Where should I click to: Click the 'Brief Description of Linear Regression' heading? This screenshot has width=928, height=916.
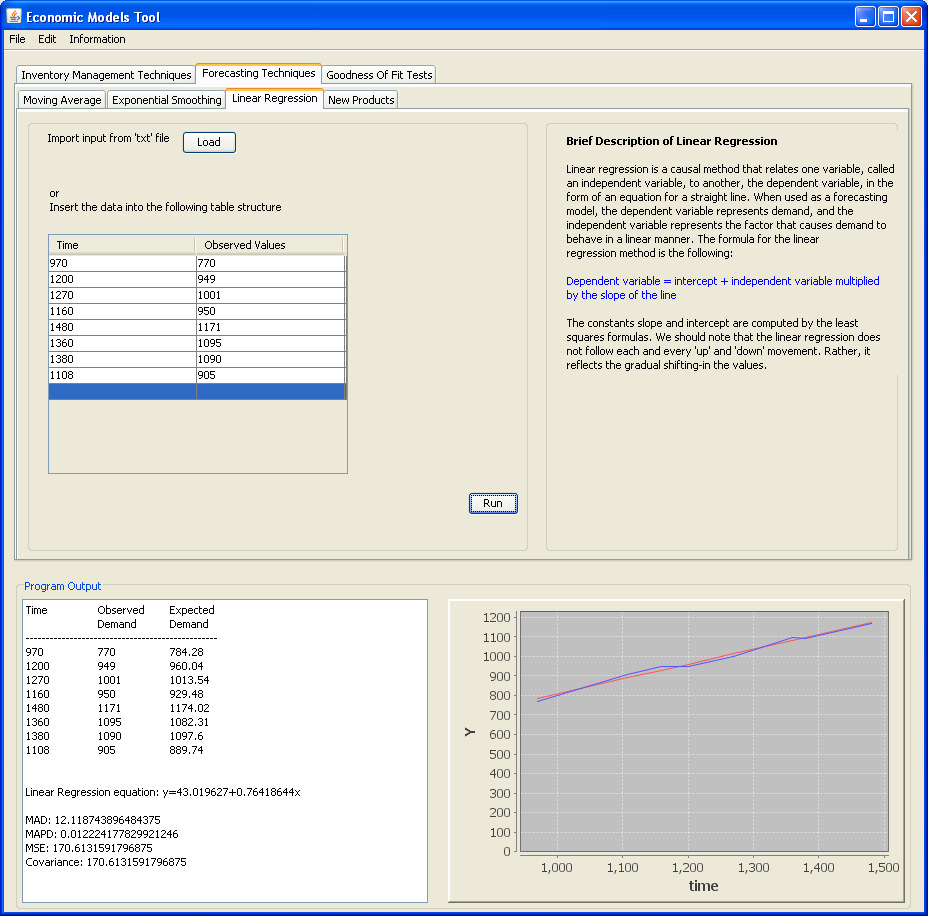pos(672,141)
